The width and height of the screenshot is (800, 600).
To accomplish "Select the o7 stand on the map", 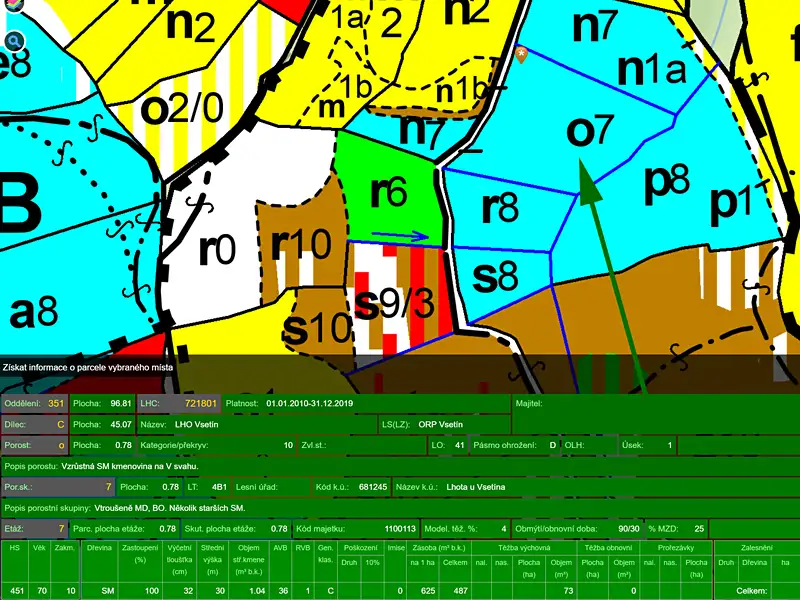I will pos(589,131).
